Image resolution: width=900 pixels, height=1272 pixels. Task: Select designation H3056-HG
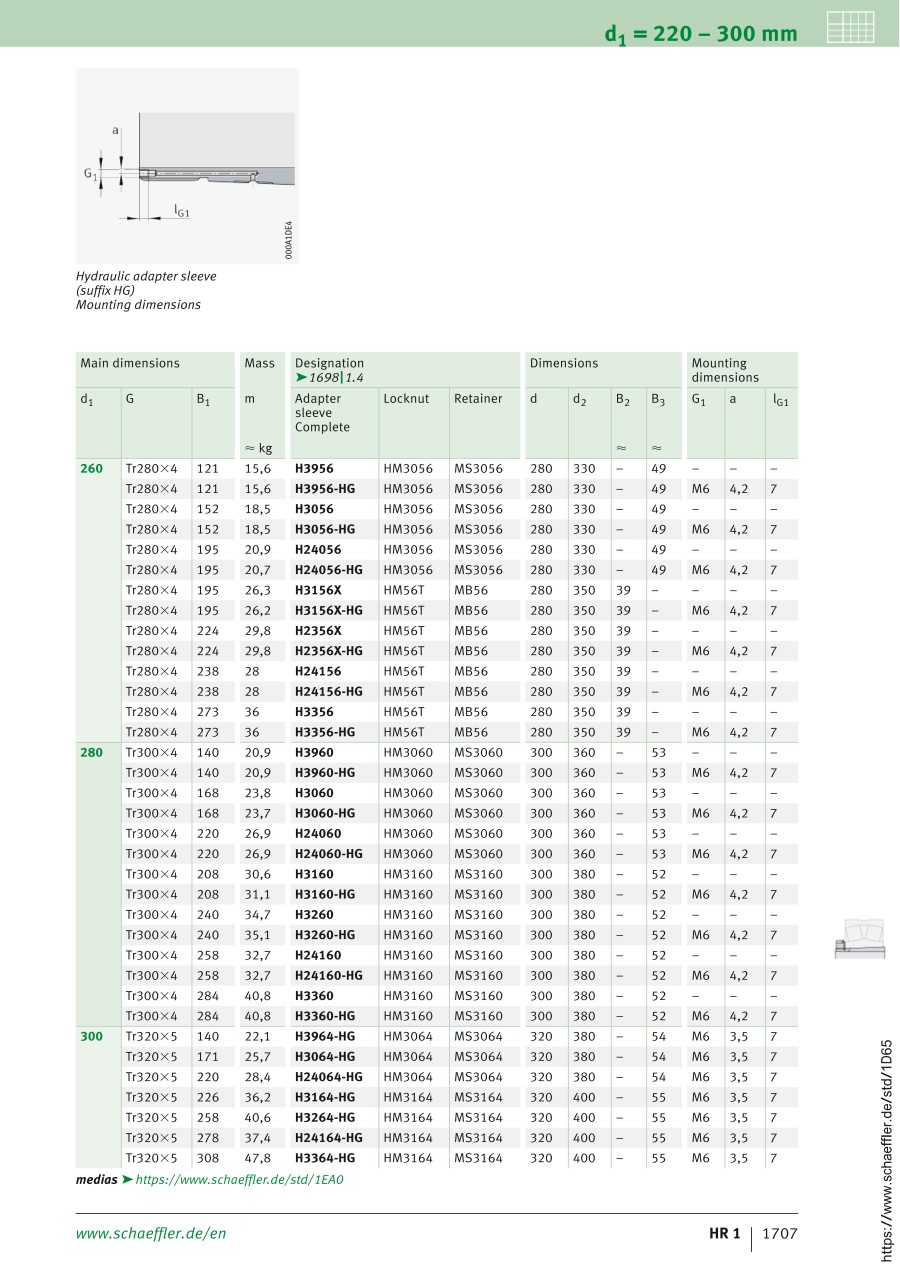point(325,529)
